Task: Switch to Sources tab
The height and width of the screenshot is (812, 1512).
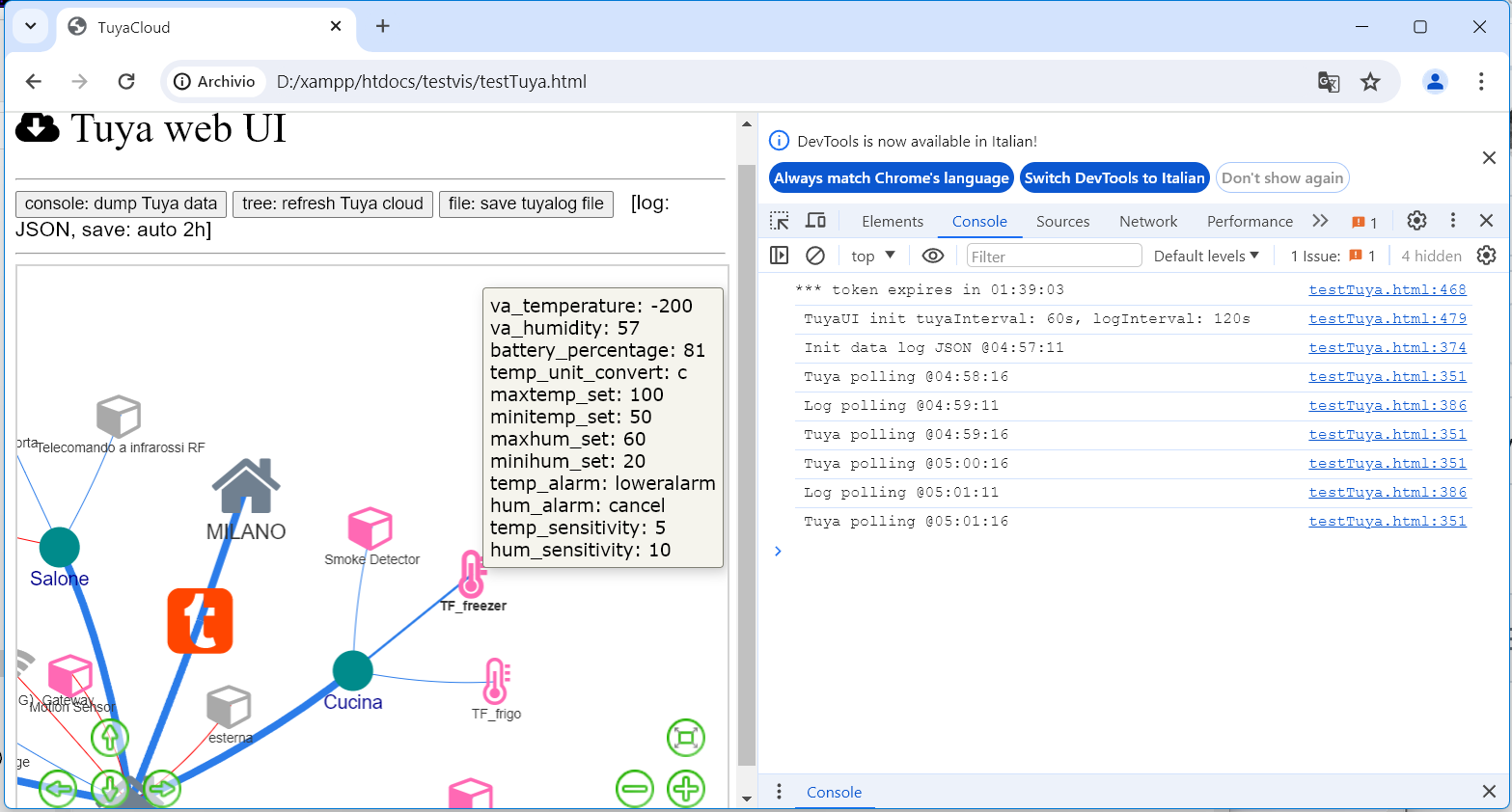Action: click(x=1062, y=222)
